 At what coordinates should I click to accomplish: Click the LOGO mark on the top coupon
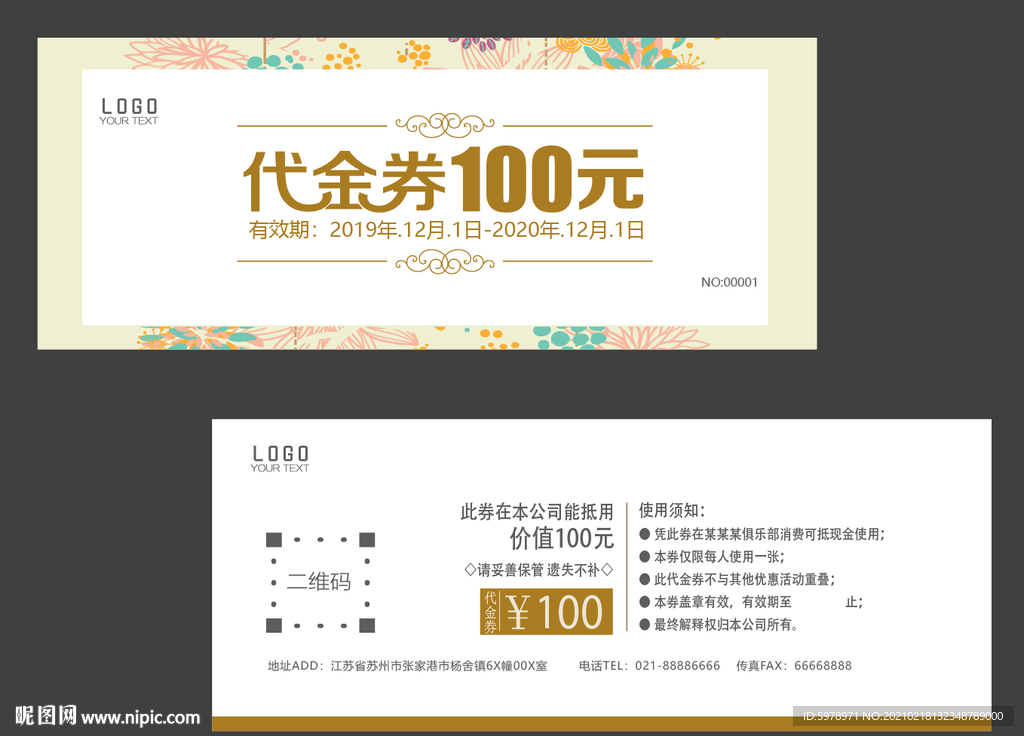click(127, 111)
